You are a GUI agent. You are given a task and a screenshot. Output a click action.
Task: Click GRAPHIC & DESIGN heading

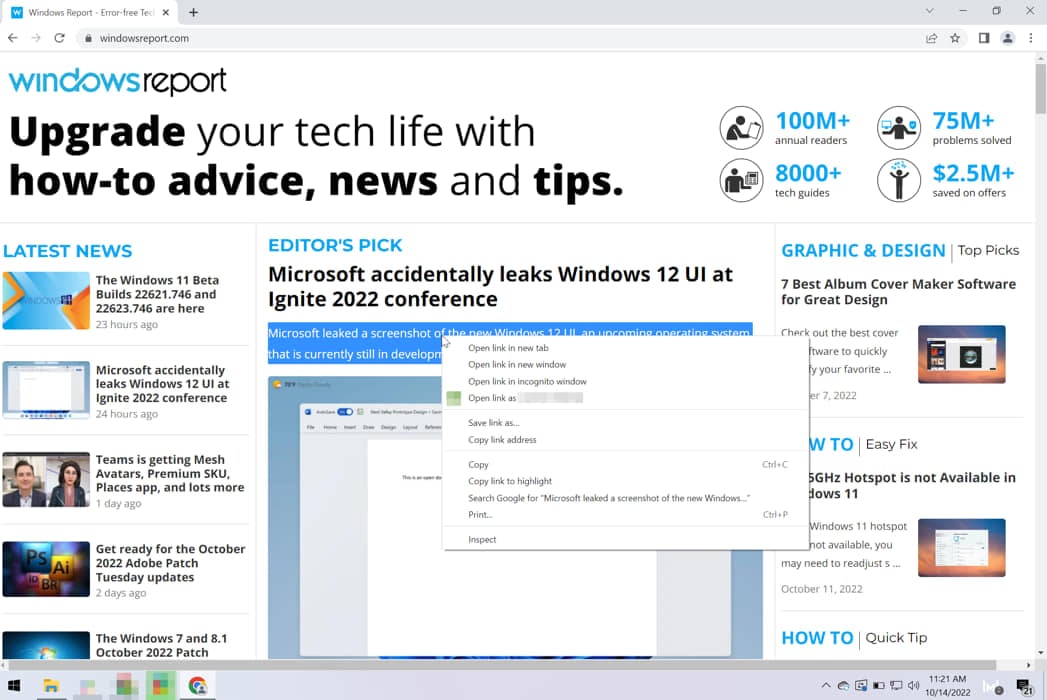pos(863,250)
